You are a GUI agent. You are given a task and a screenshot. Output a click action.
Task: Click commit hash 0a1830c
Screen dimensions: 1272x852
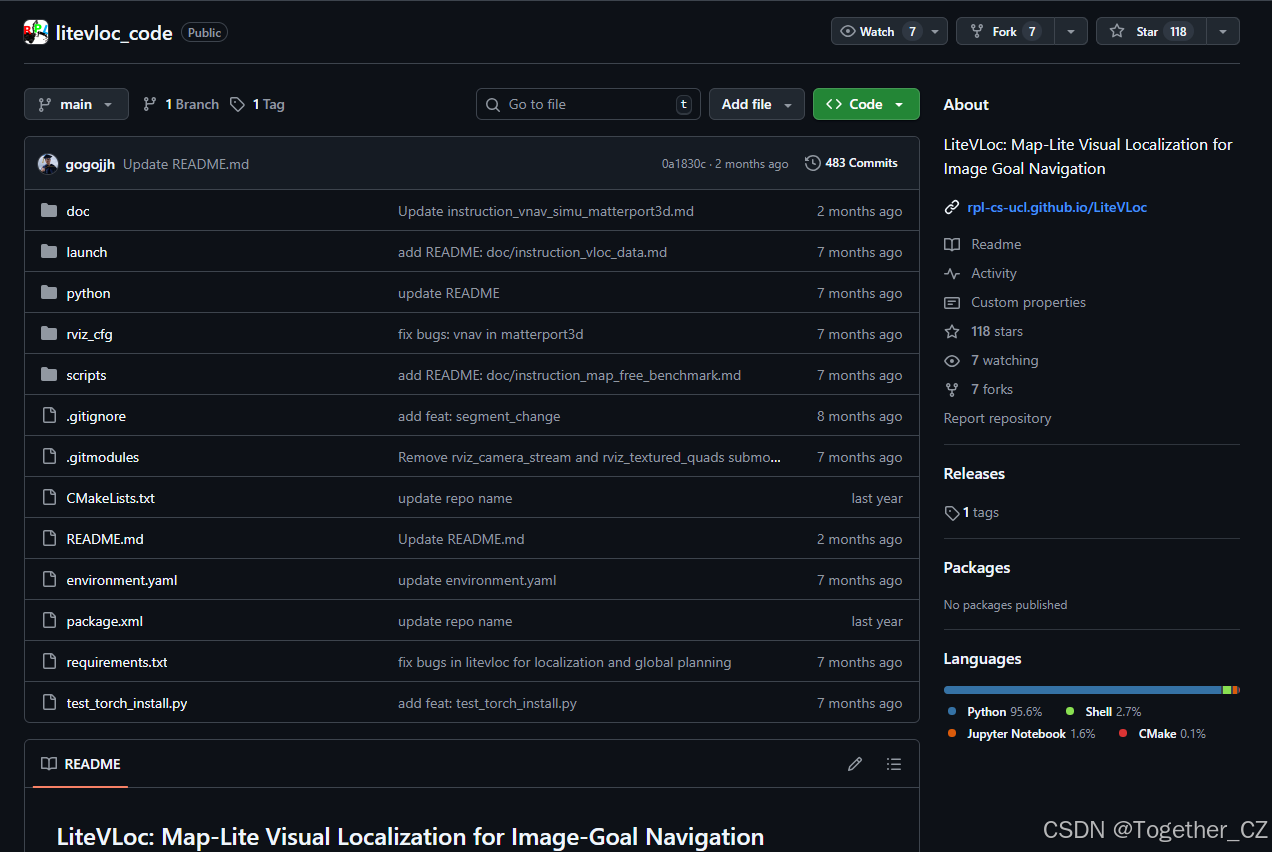coord(684,164)
